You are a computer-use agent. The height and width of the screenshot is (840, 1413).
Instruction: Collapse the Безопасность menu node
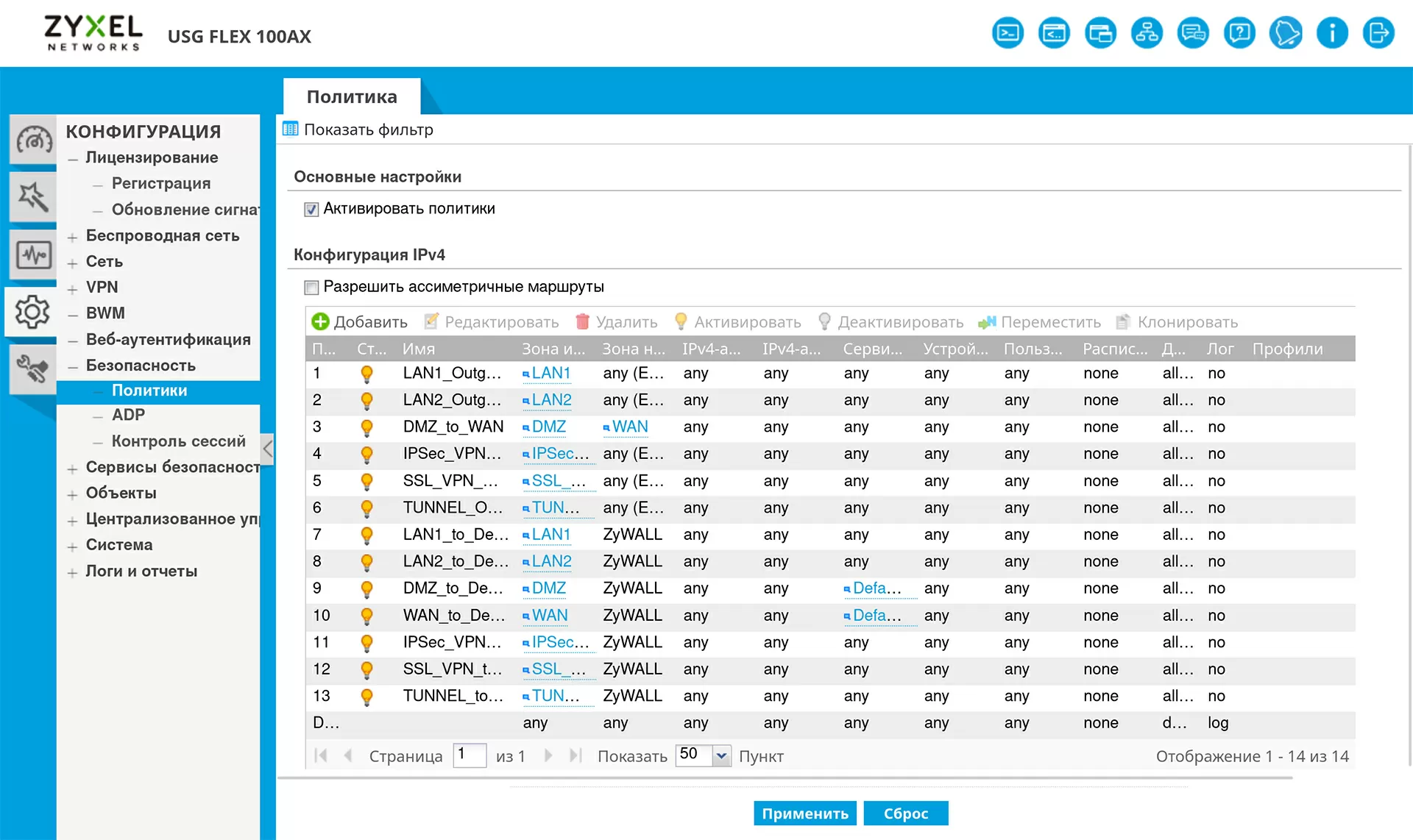click(x=72, y=366)
